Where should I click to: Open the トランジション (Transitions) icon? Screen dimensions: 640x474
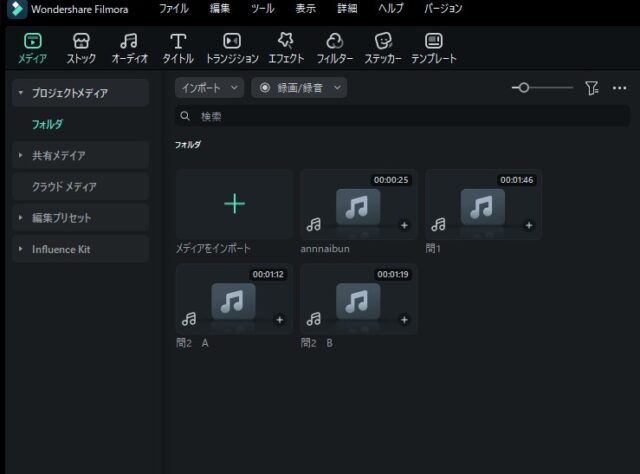231,42
